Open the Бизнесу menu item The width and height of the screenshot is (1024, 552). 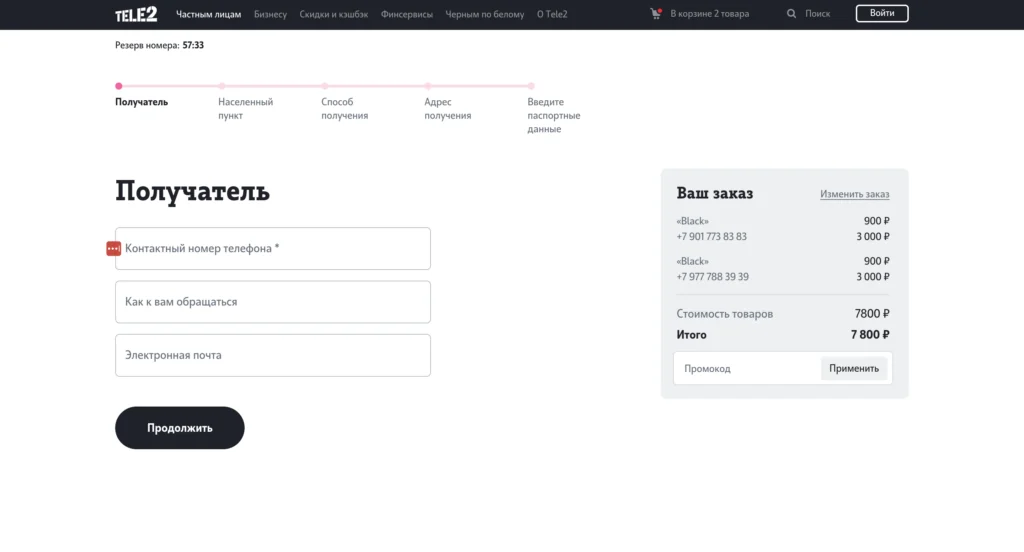tap(270, 14)
